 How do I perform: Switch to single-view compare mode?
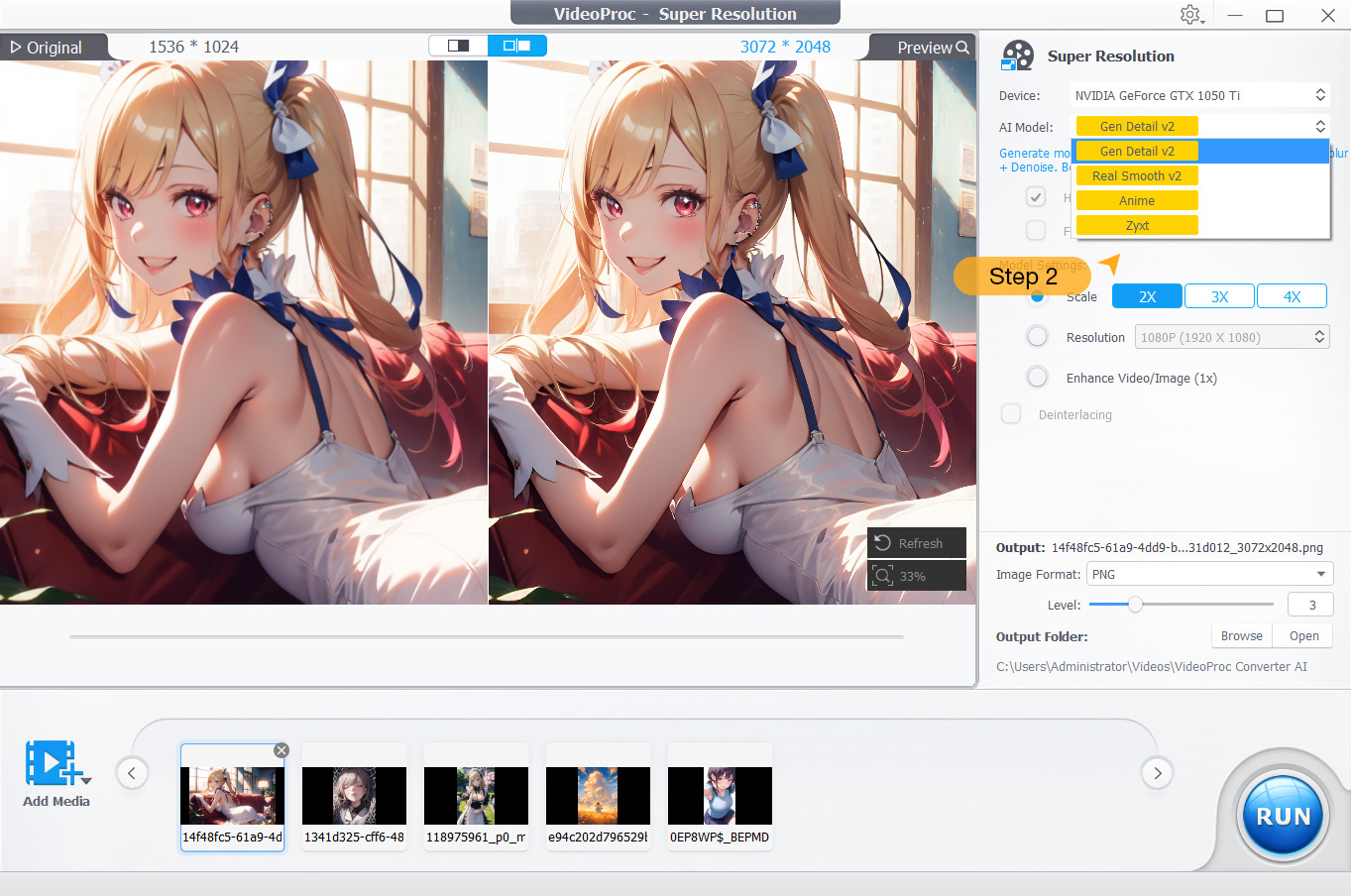[458, 46]
